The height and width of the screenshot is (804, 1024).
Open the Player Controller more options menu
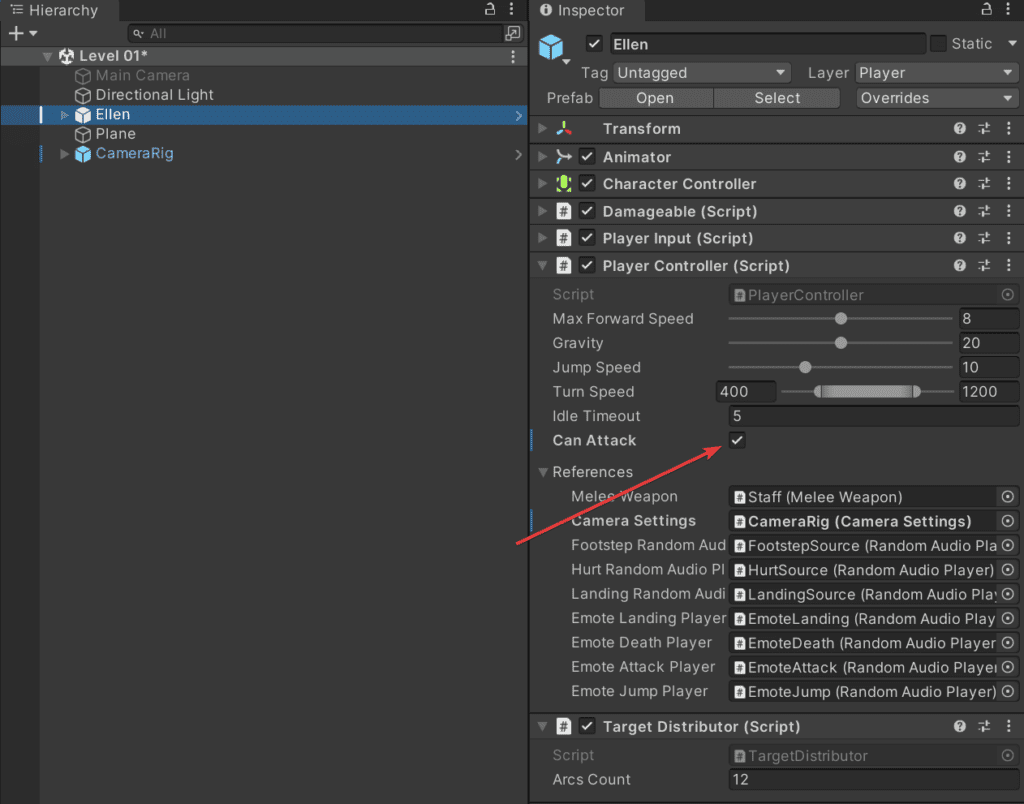tap(1009, 265)
